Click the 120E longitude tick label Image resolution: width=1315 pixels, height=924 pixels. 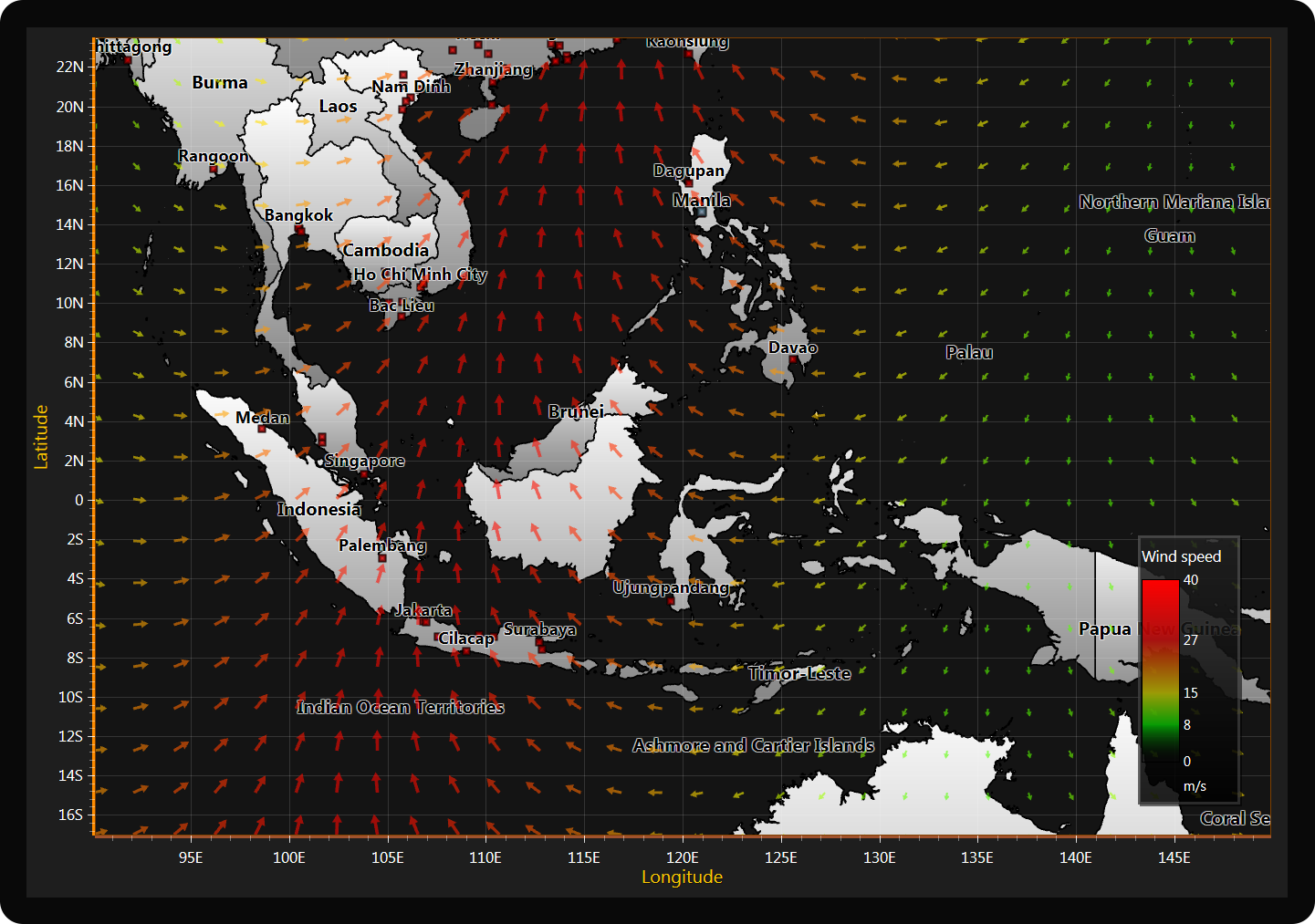pyautogui.click(x=682, y=857)
